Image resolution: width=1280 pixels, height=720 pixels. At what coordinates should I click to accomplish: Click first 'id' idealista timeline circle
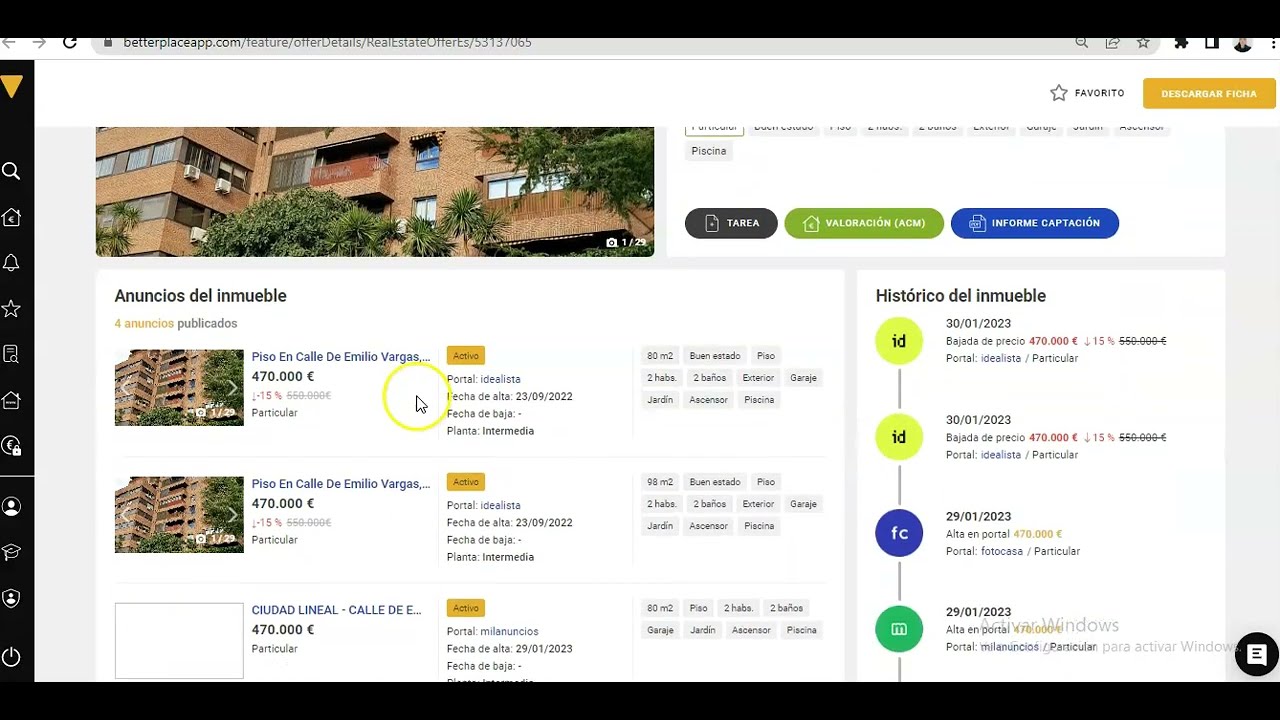tap(899, 341)
